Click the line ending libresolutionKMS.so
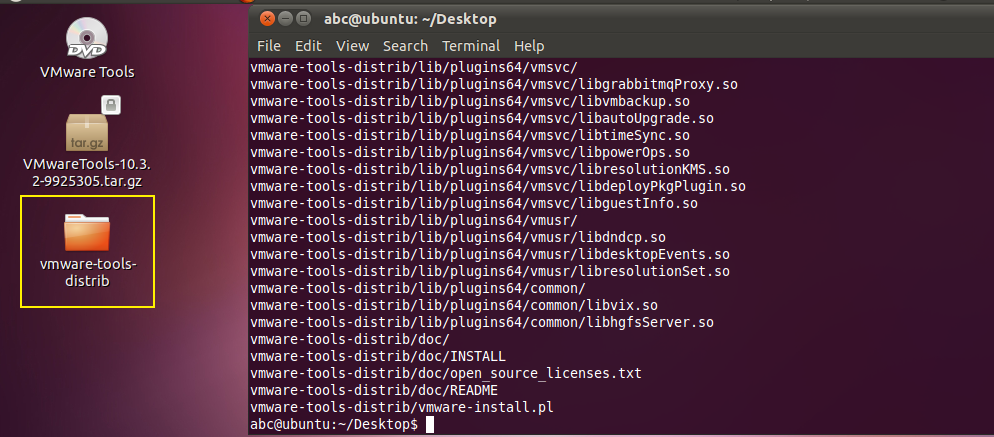994x437 pixels. tap(490, 170)
